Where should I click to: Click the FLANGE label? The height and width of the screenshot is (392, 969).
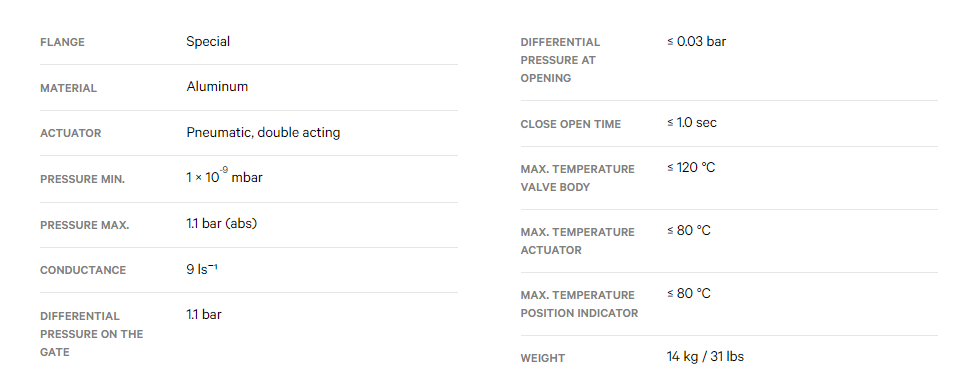click(x=62, y=42)
